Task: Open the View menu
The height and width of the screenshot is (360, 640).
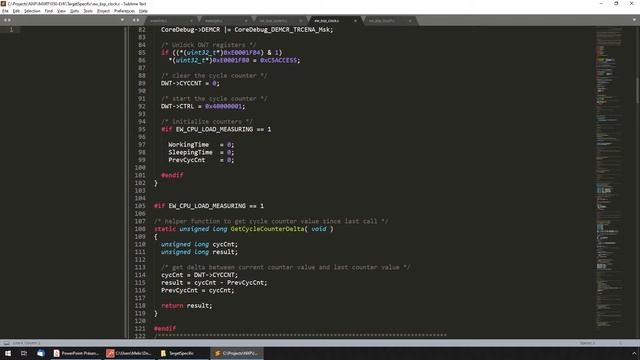Action: [62, 11]
